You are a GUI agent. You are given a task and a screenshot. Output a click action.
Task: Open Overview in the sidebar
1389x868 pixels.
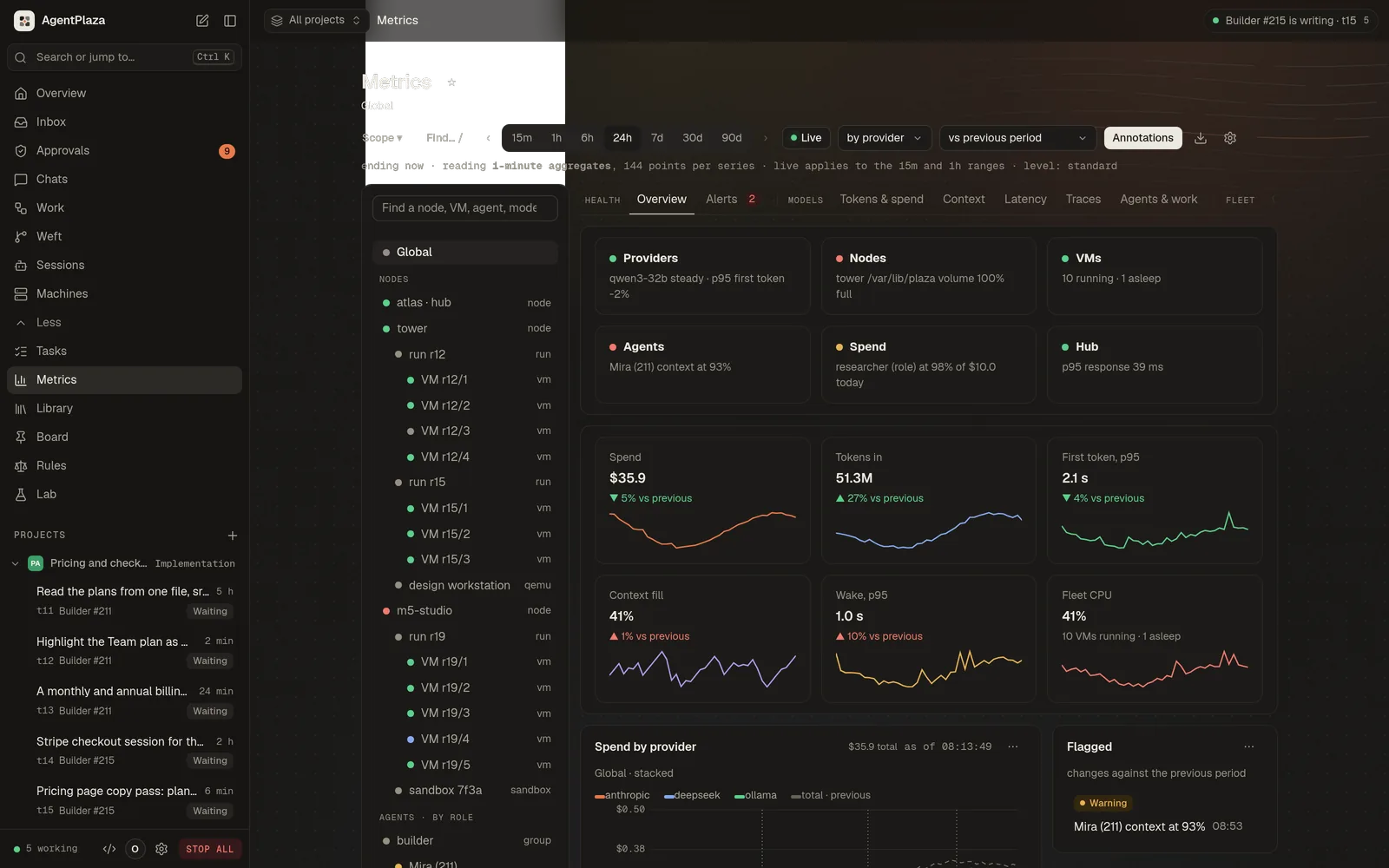tap(124, 93)
